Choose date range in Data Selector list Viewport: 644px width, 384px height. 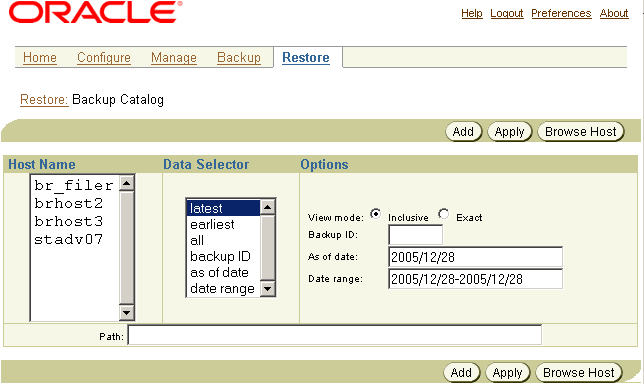click(223, 288)
